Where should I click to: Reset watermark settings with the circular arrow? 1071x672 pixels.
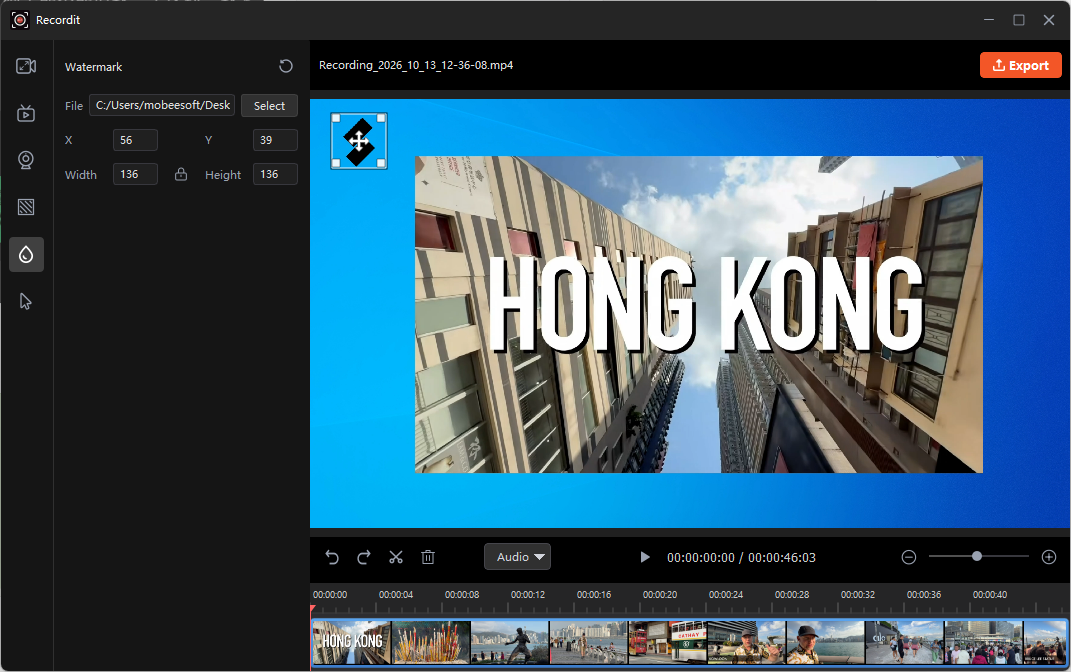(286, 66)
